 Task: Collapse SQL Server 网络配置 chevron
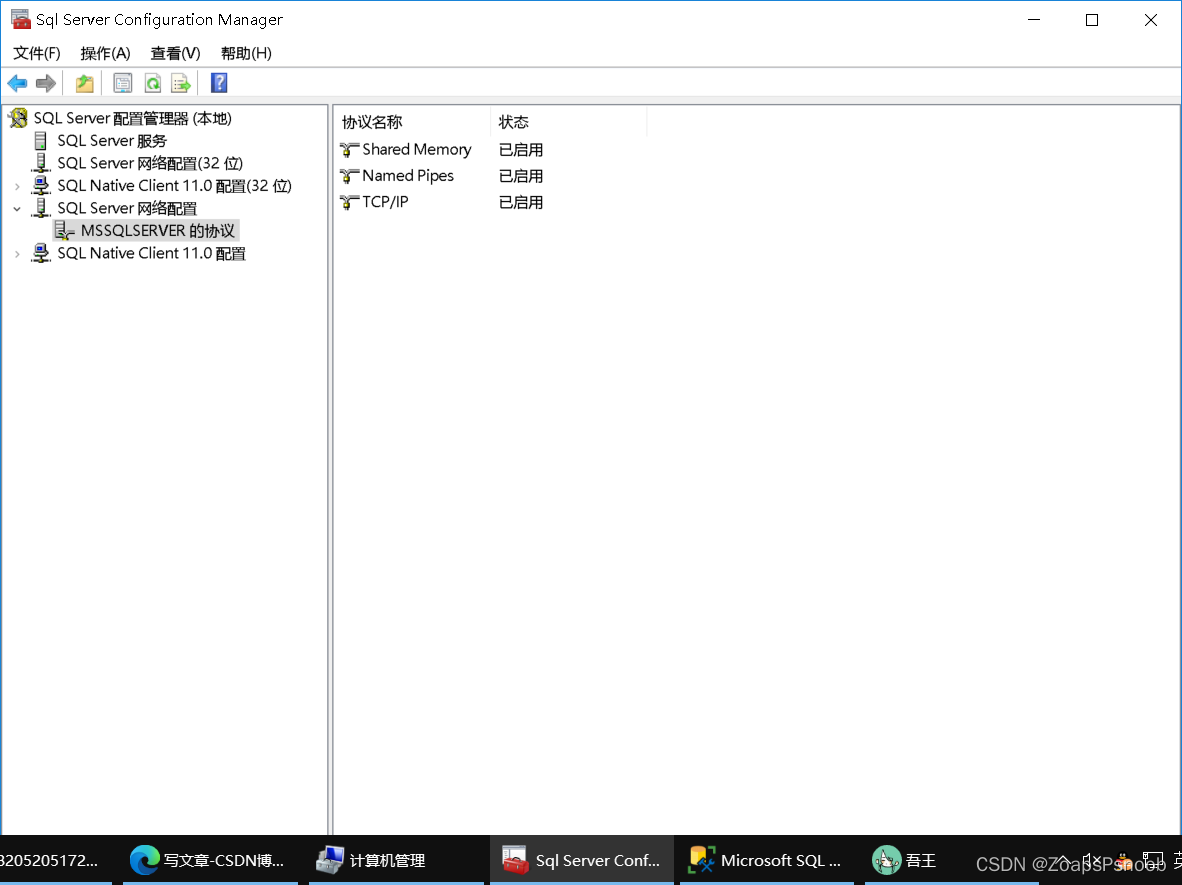(17, 209)
